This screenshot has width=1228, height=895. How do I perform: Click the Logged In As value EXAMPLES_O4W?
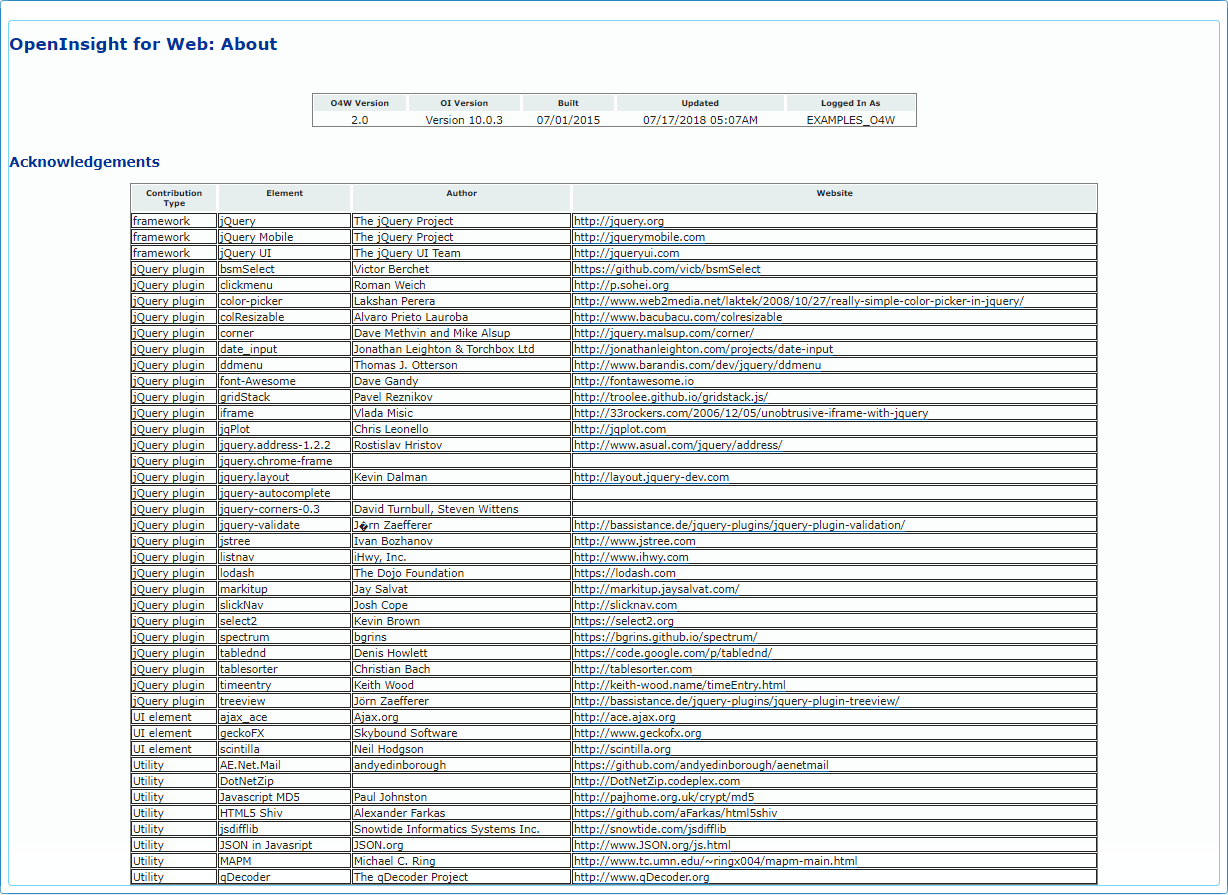850,120
